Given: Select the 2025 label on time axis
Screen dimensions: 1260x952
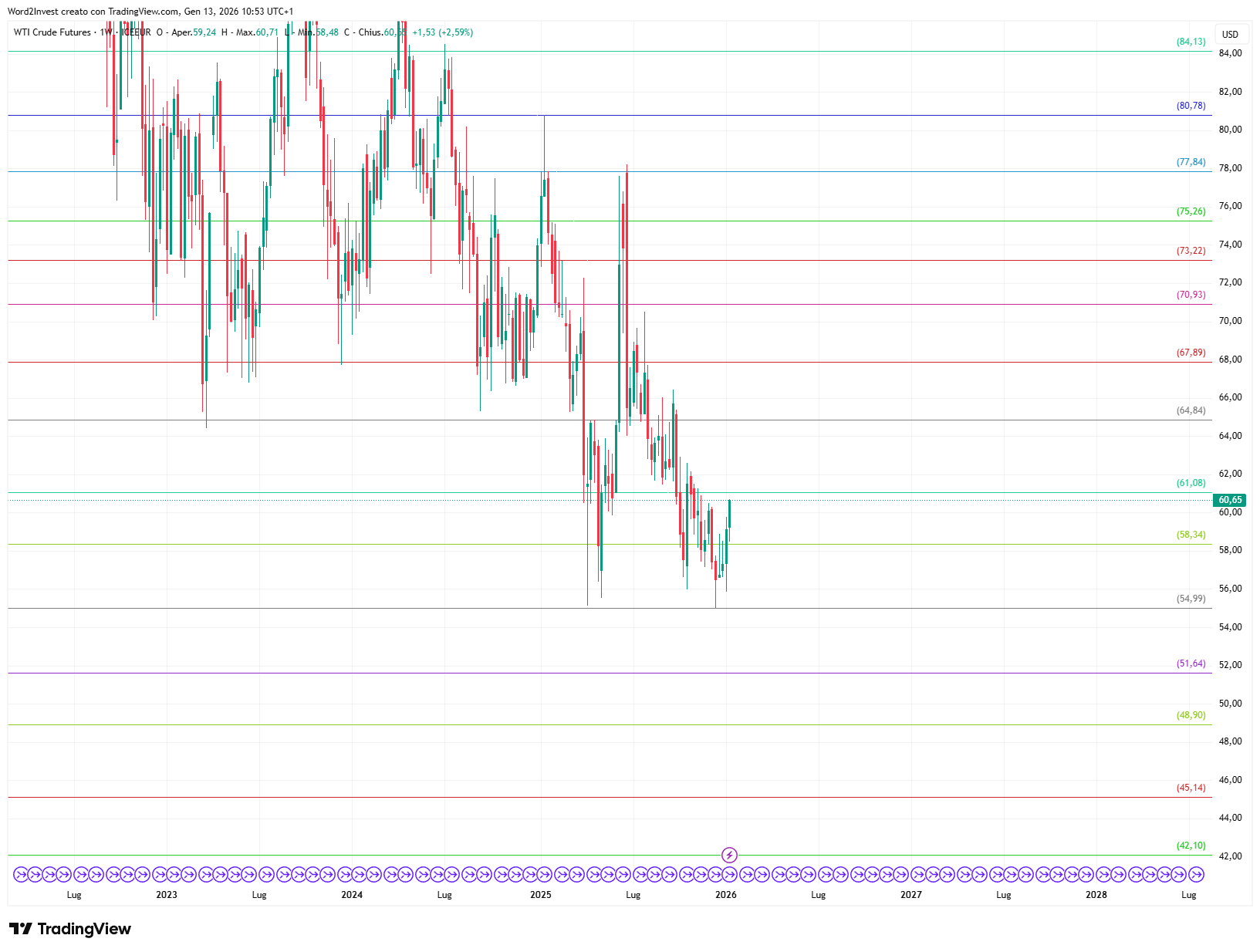Looking at the screenshot, I should tap(541, 895).
